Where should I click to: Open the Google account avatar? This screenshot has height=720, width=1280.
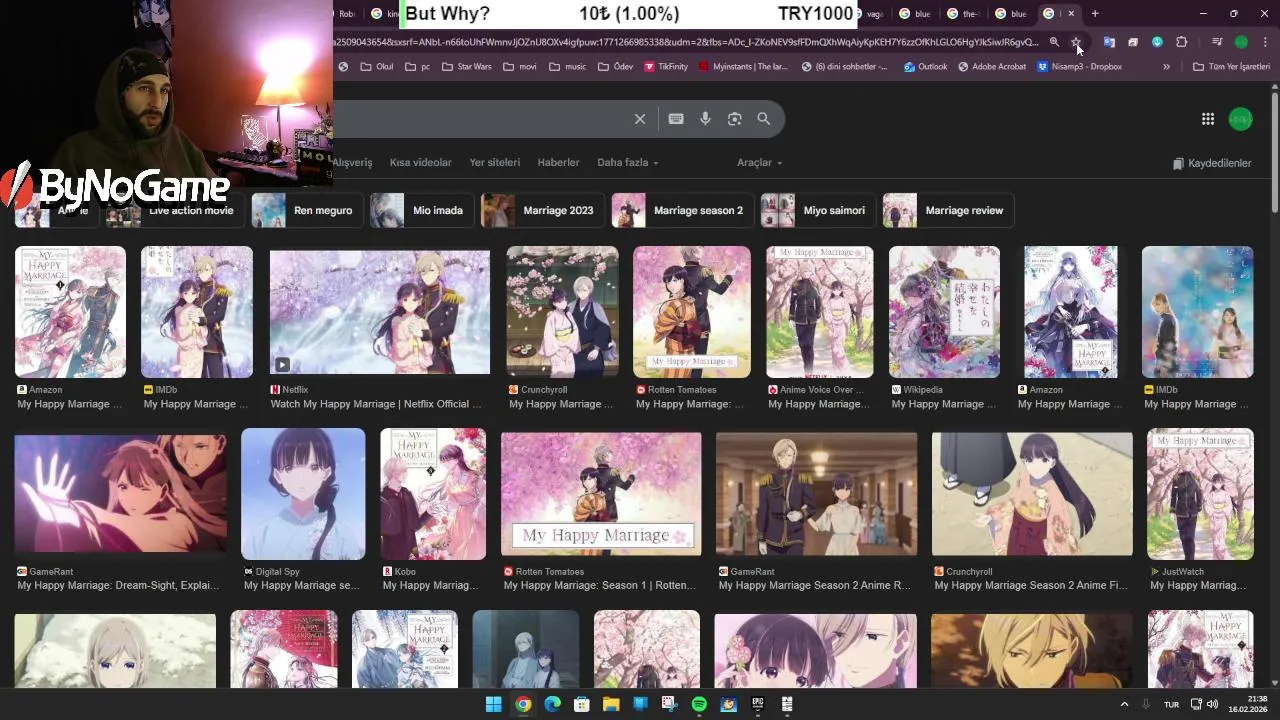click(1240, 119)
